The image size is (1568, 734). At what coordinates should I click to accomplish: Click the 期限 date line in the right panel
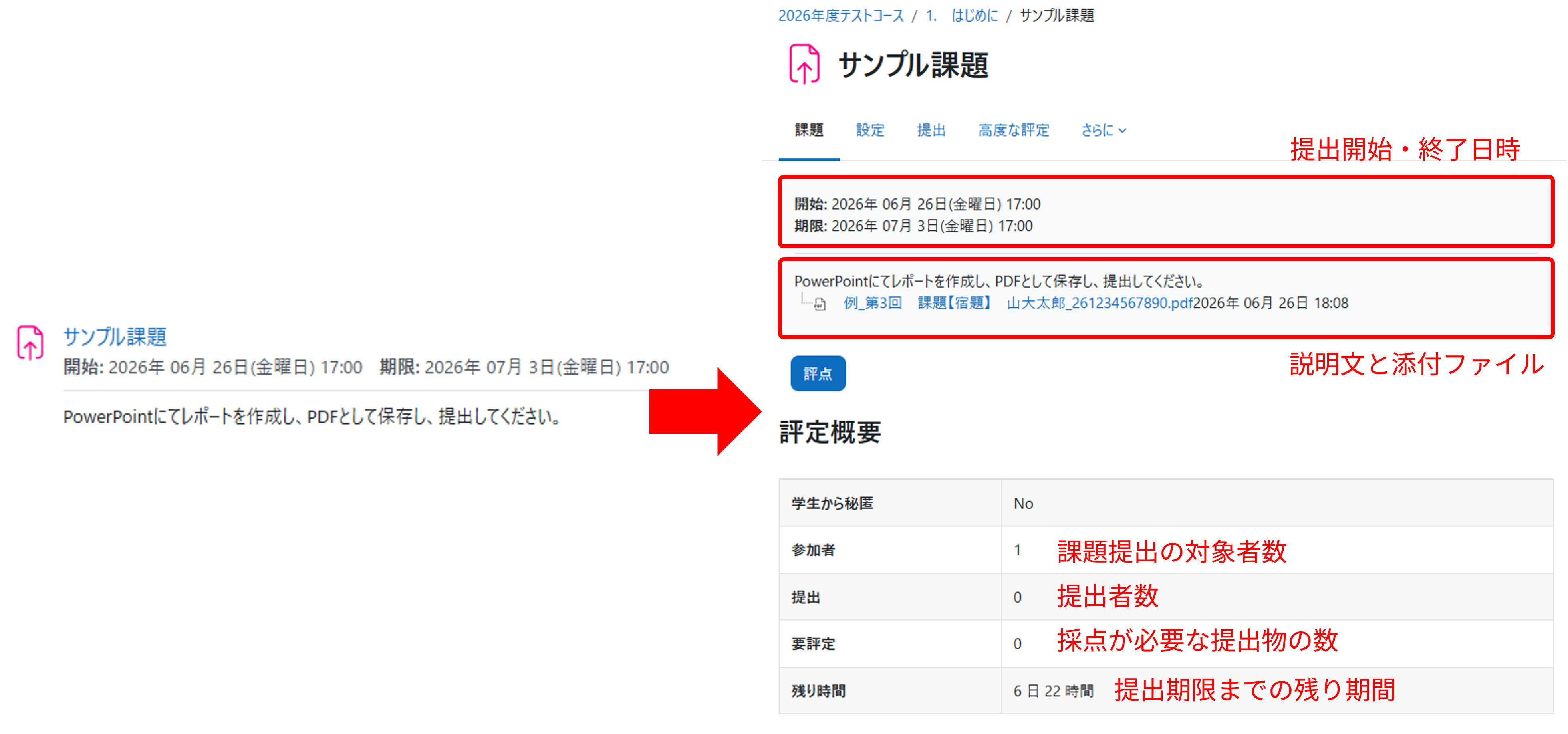[x=913, y=226]
